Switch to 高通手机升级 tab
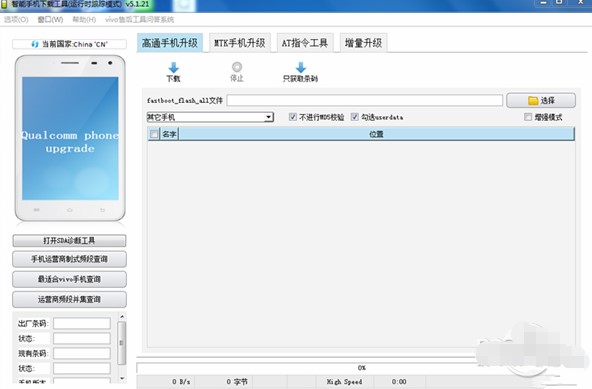Screen dimensions: 592x389 pos(170,43)
